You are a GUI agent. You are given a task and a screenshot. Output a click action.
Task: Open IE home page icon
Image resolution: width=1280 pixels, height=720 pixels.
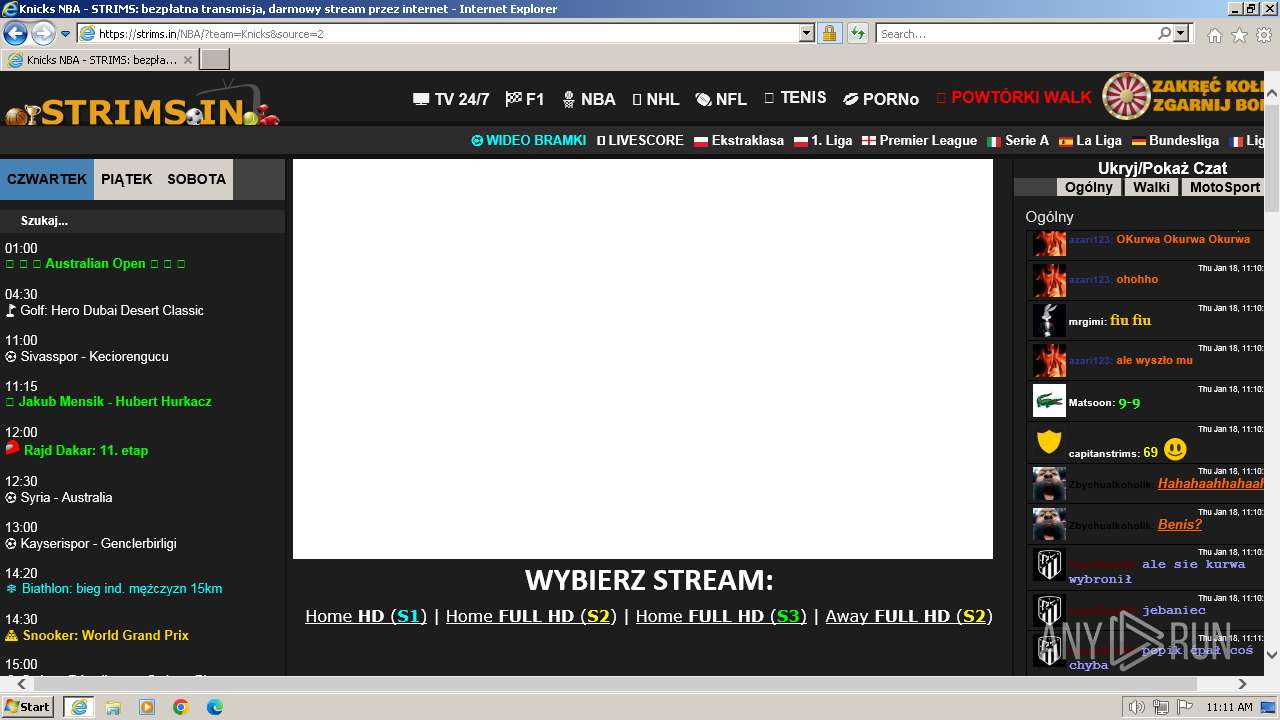click(x=1214, y=35)
